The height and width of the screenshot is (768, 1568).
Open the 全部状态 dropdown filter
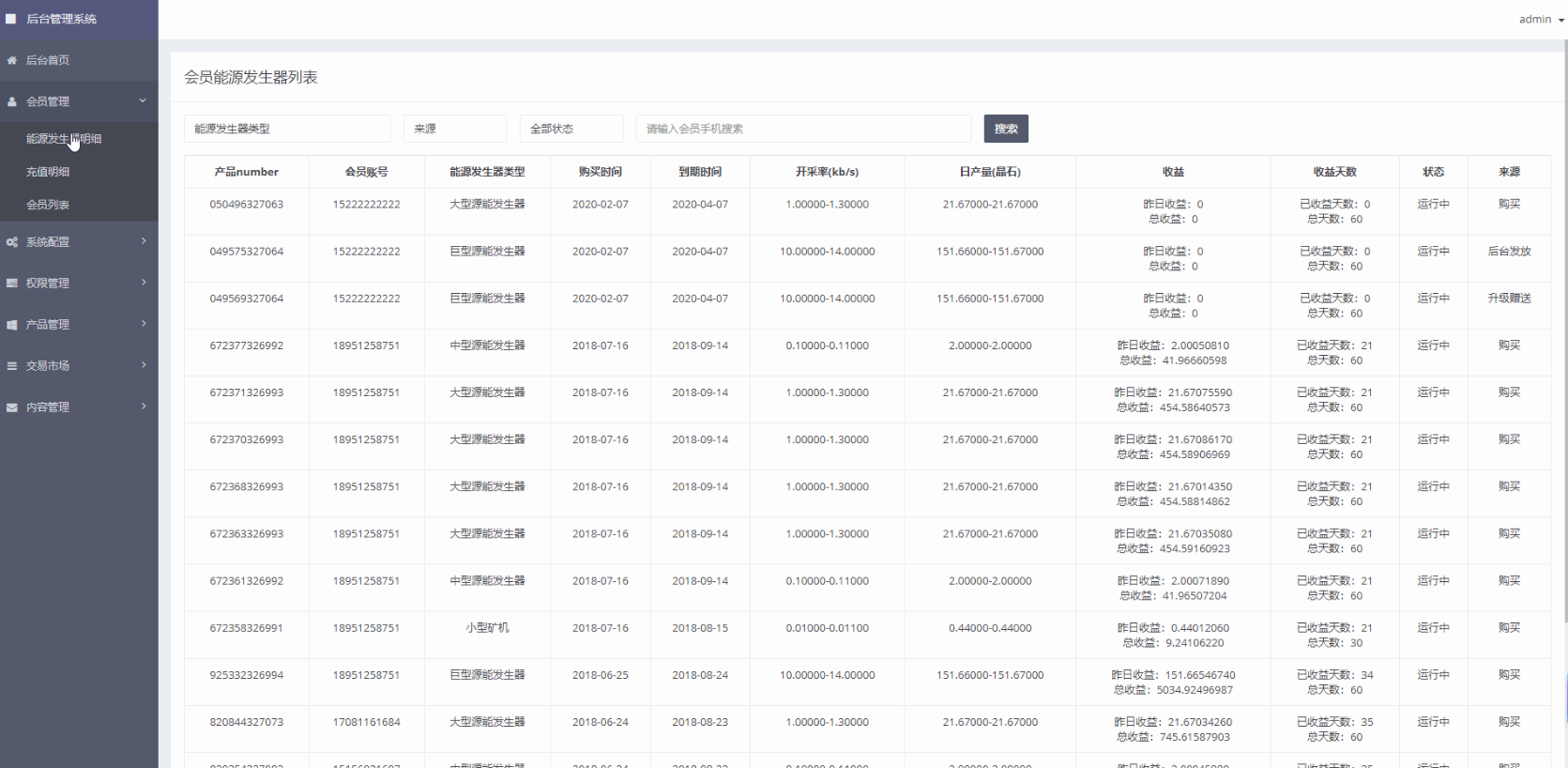(x=571, y=129)
